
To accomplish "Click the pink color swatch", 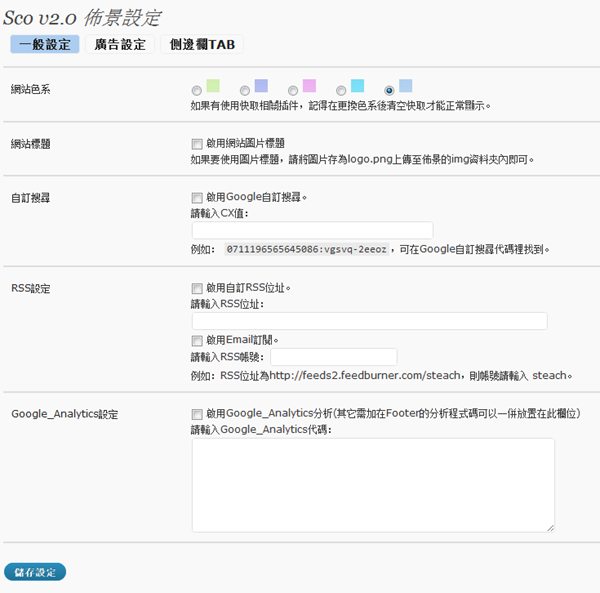I will click(309, 85).
